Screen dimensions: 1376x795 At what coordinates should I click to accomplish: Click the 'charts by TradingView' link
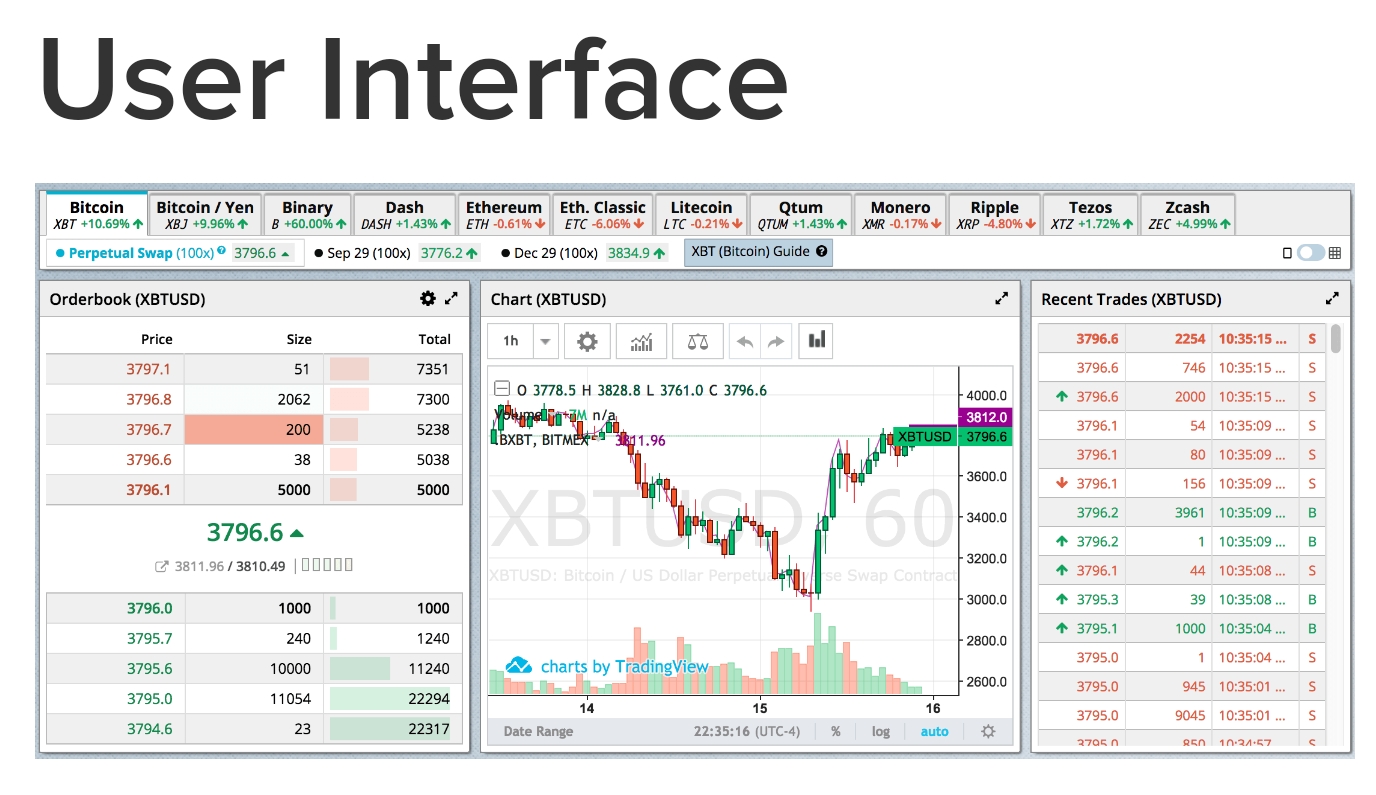[x=624, y=666]
